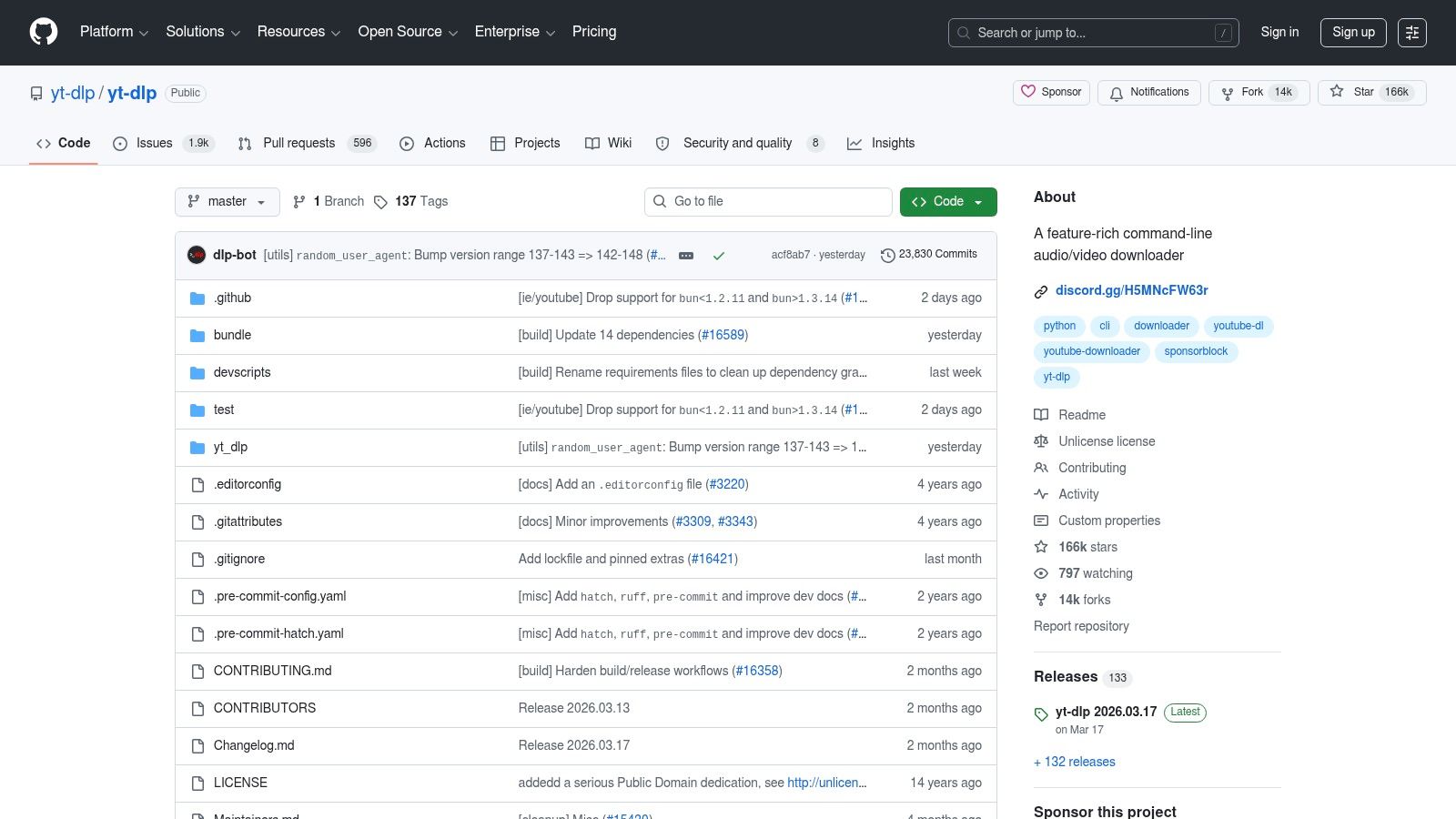The image size is (1456, 819).
Task: Expand the Open Source menu
Action: click(408, 32)
